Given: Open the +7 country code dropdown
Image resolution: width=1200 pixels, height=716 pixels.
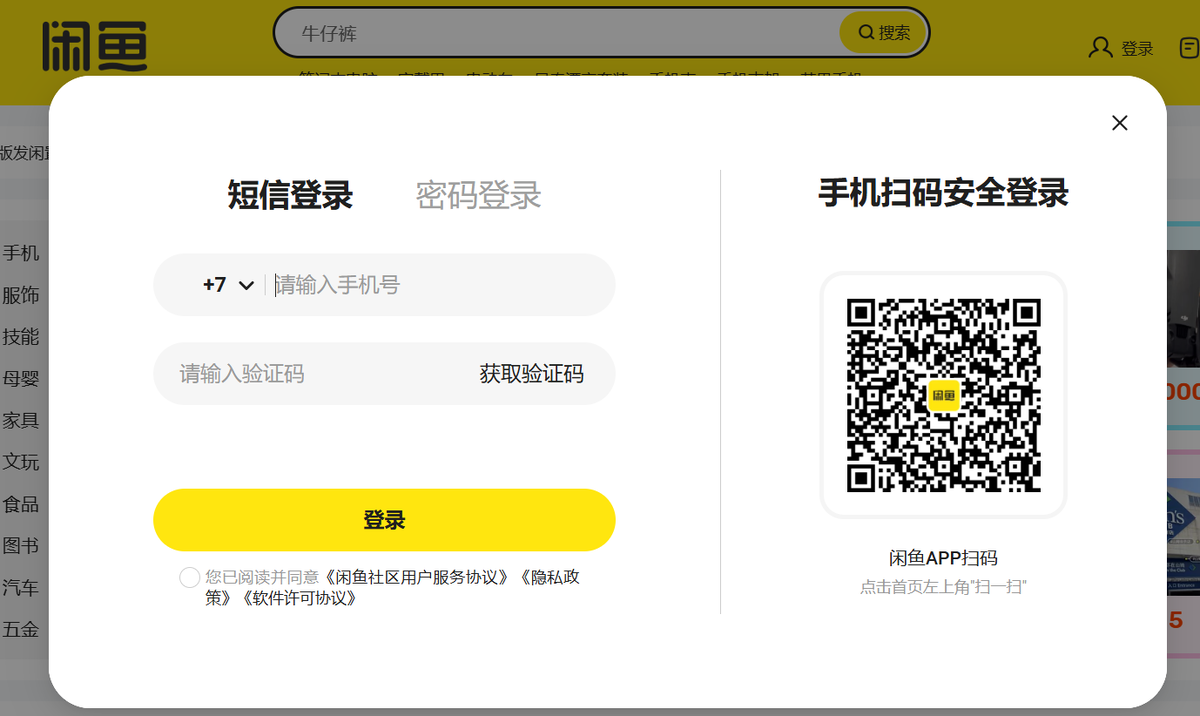Looking at the screenshot, I should pyautogui.click(x=228, y=285).
